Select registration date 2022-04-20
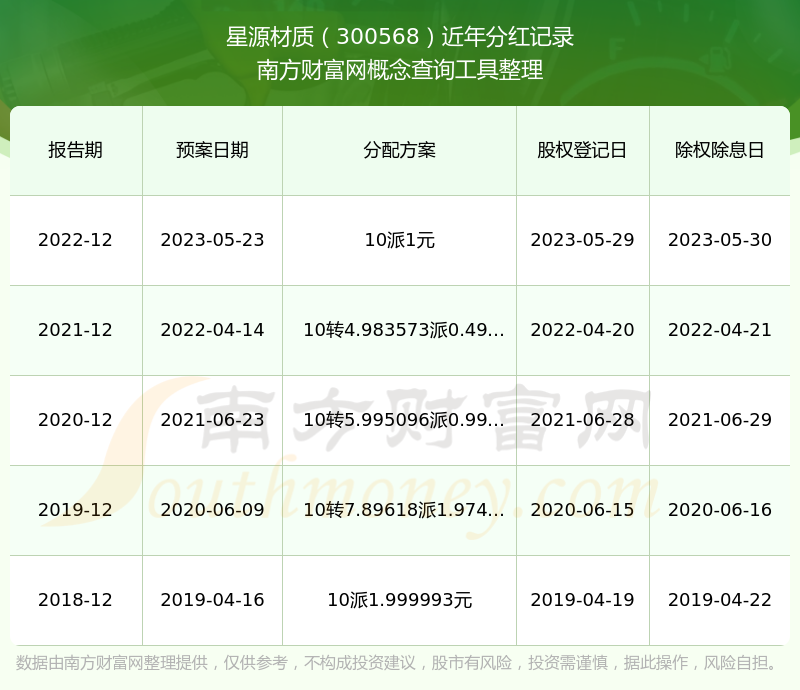 coord(582,330)
